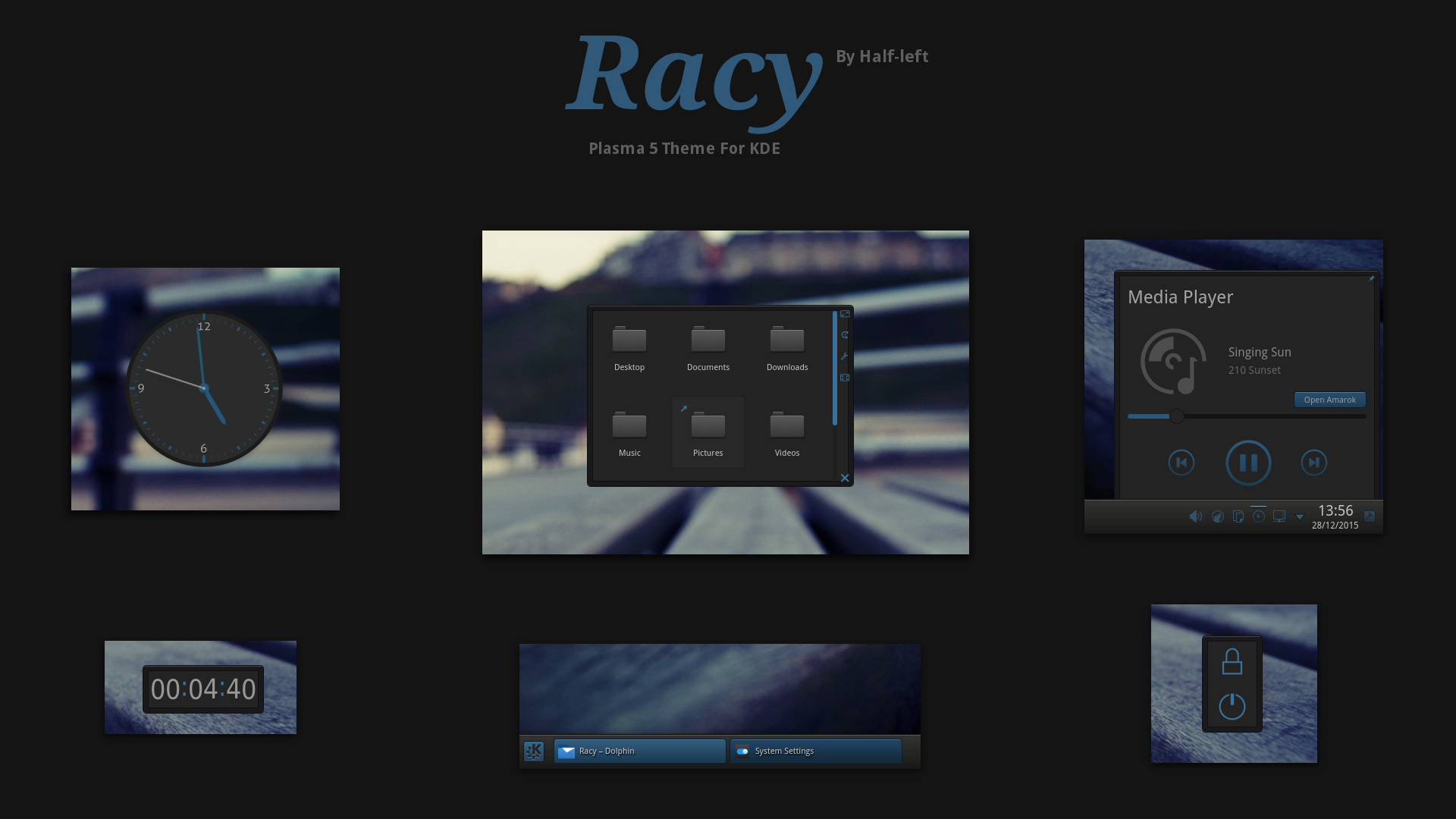This screenshot has height=819, width=1456.
Task: Open the Pictures folder
Action: [708, 435]
